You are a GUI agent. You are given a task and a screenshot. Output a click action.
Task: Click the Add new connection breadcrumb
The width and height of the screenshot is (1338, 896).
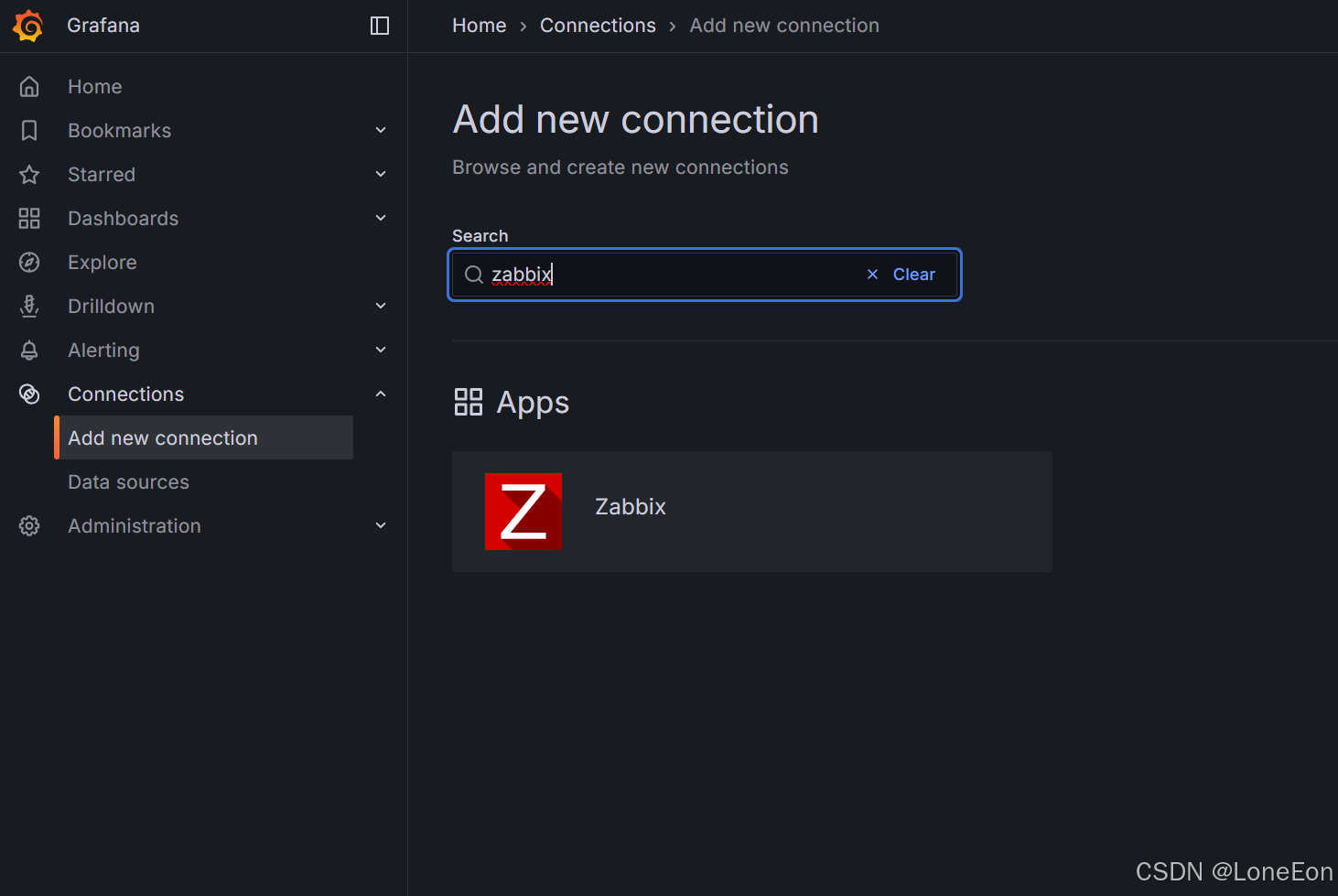784,26
